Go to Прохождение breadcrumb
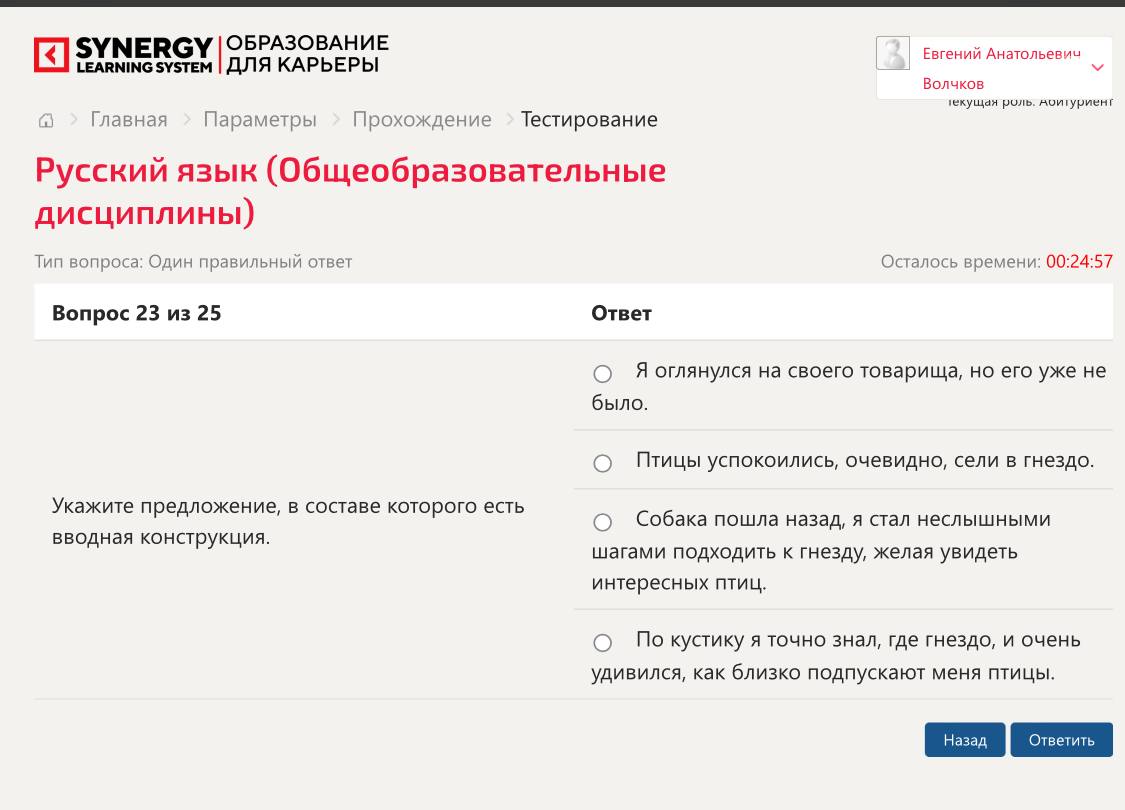 (x=422, y=119)
